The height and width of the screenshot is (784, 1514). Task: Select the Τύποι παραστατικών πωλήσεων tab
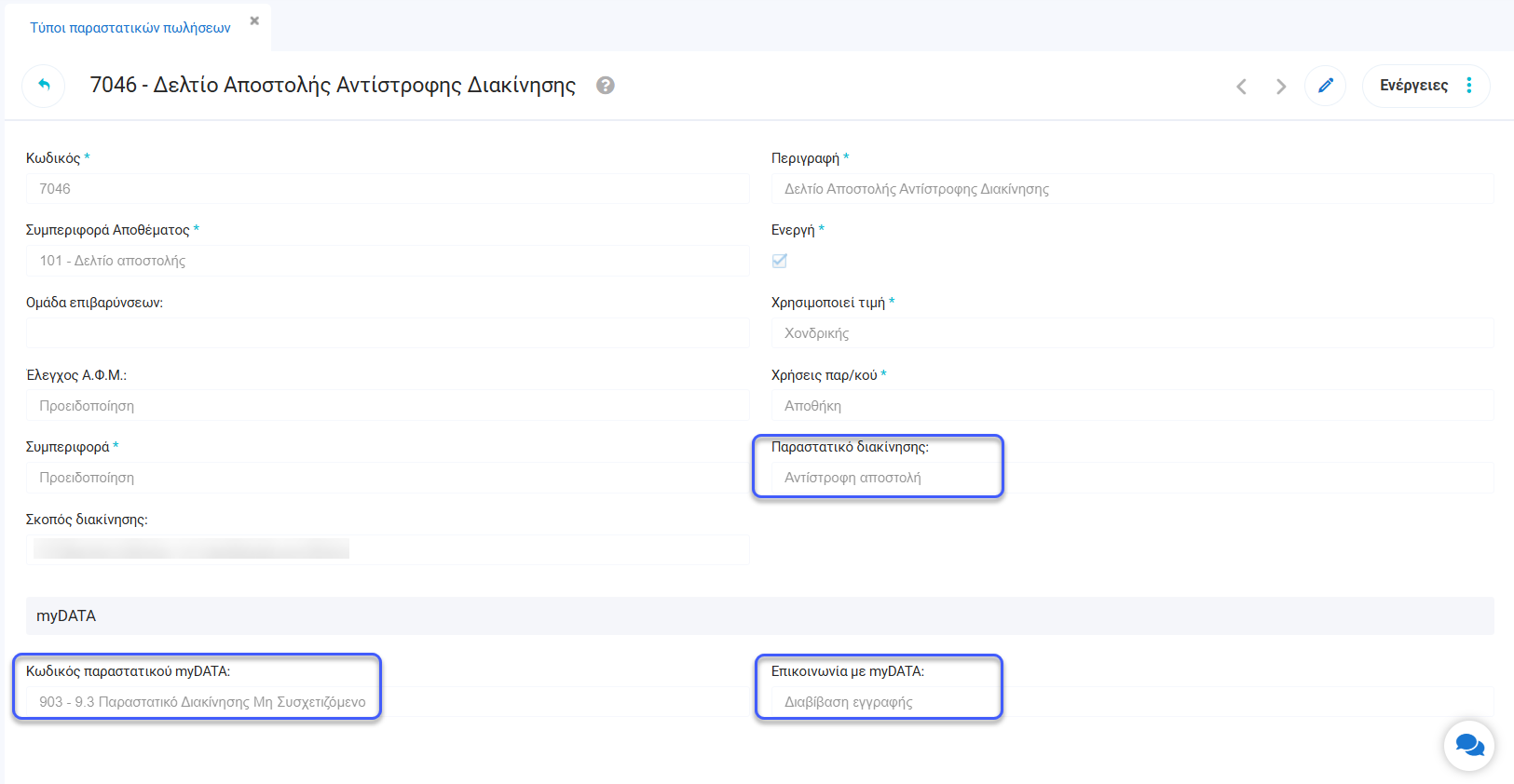pos(130,28)
